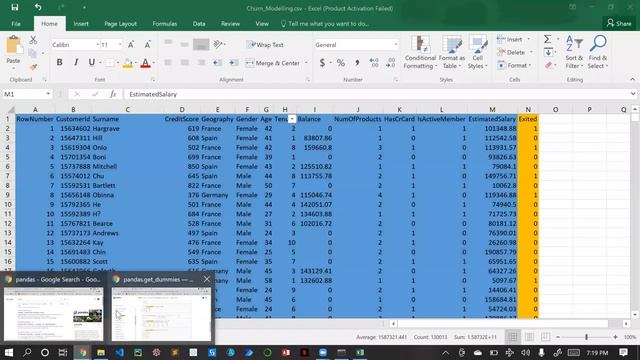
Task: Open the Tenure column filter dropdown
Action: pos(292,119)
